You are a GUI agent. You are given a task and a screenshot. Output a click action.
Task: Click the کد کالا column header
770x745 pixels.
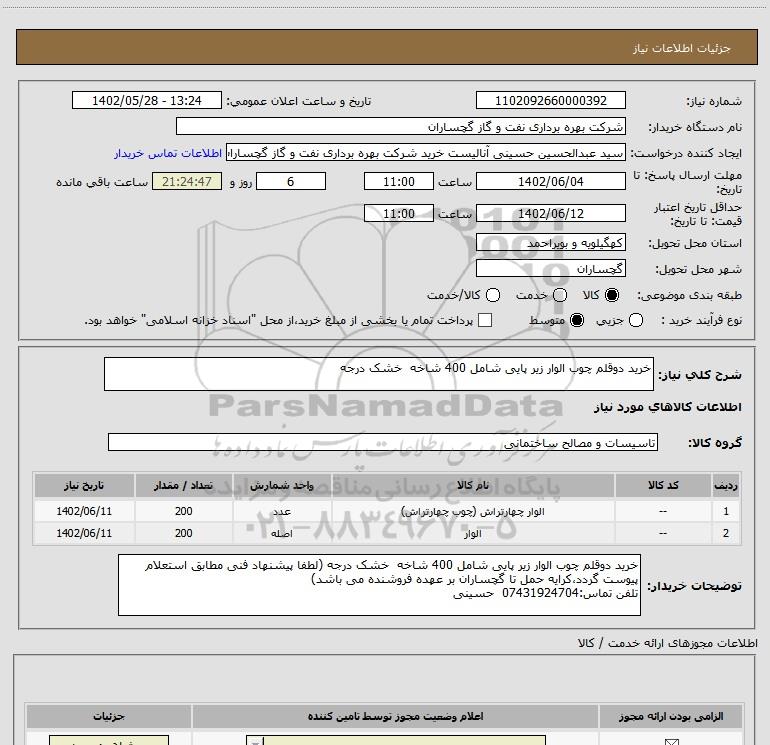pyautogui.click(x=663, y=485)
